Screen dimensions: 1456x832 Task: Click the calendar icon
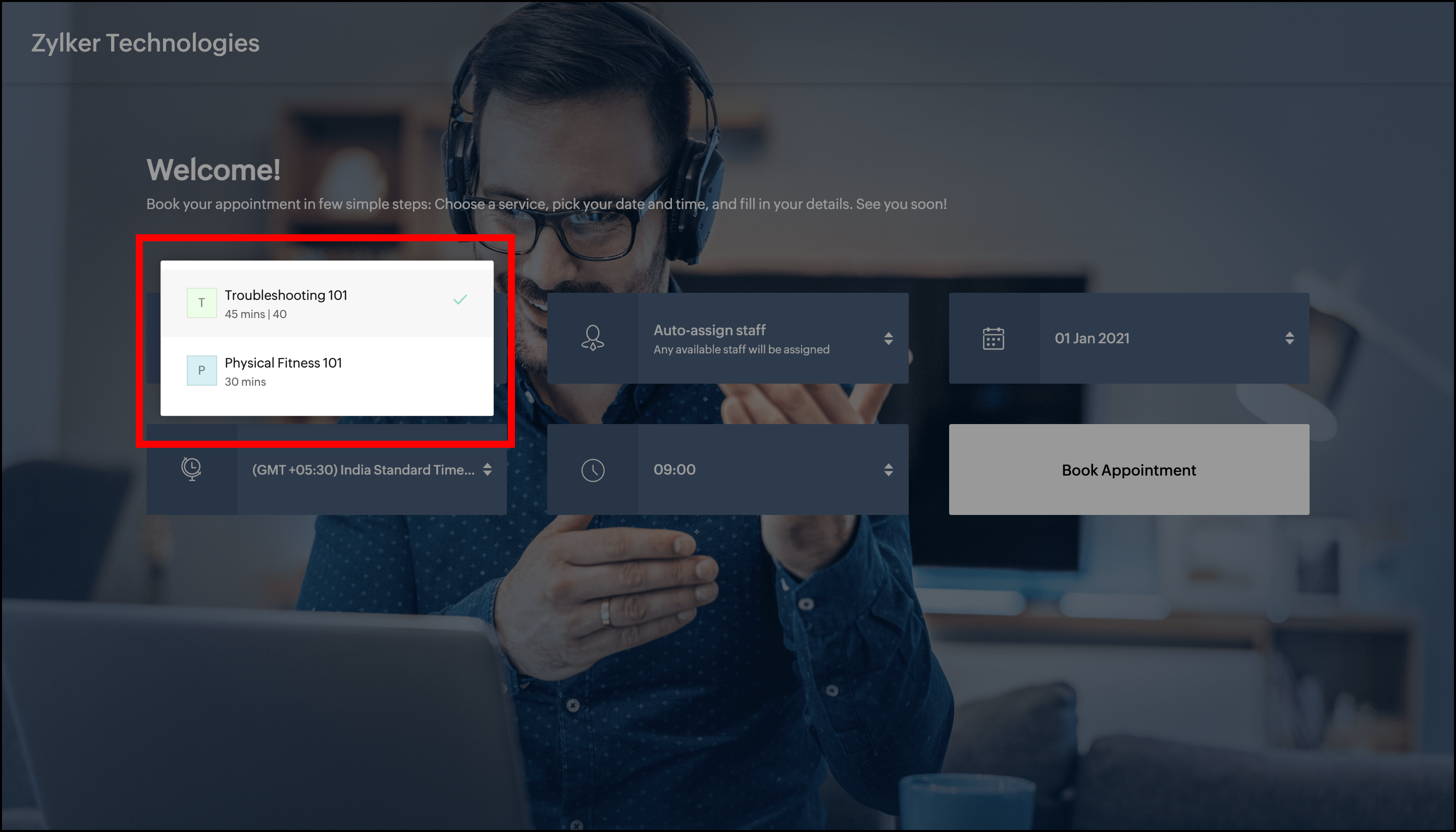(x=993, y=338)
